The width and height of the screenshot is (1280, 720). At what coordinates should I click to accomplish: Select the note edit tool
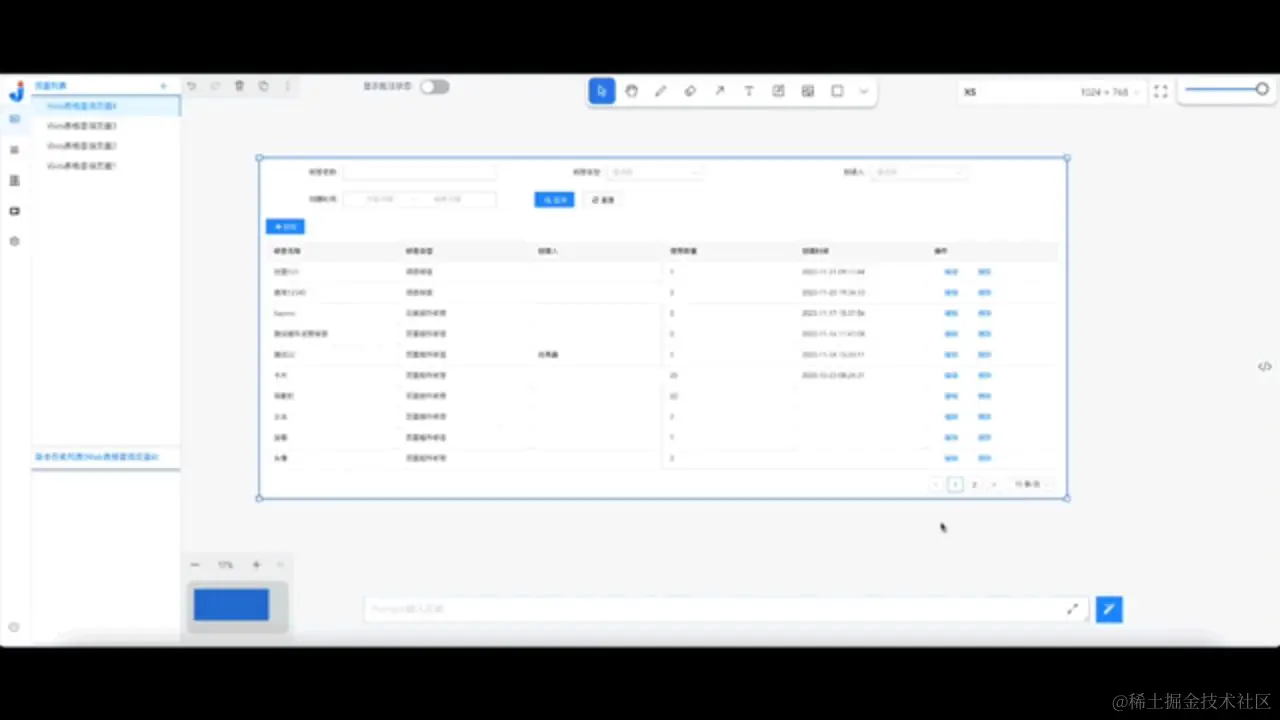778,91
